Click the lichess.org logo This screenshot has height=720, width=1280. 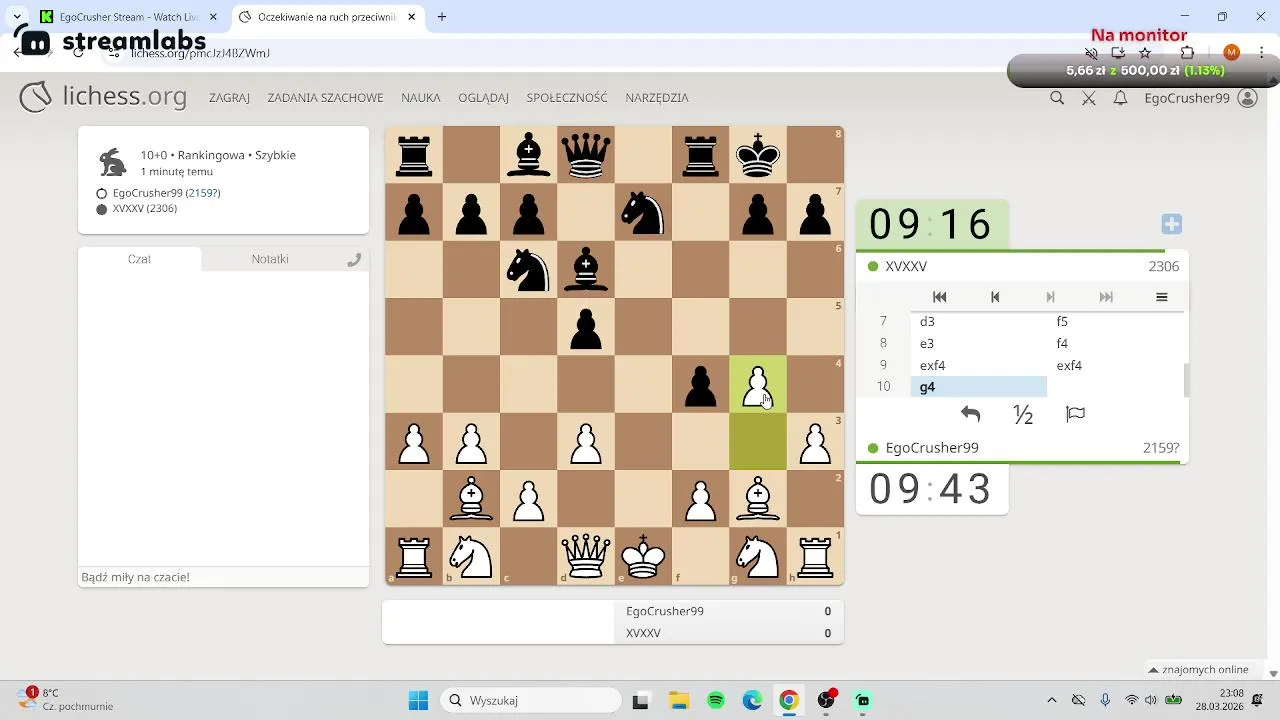103,97
